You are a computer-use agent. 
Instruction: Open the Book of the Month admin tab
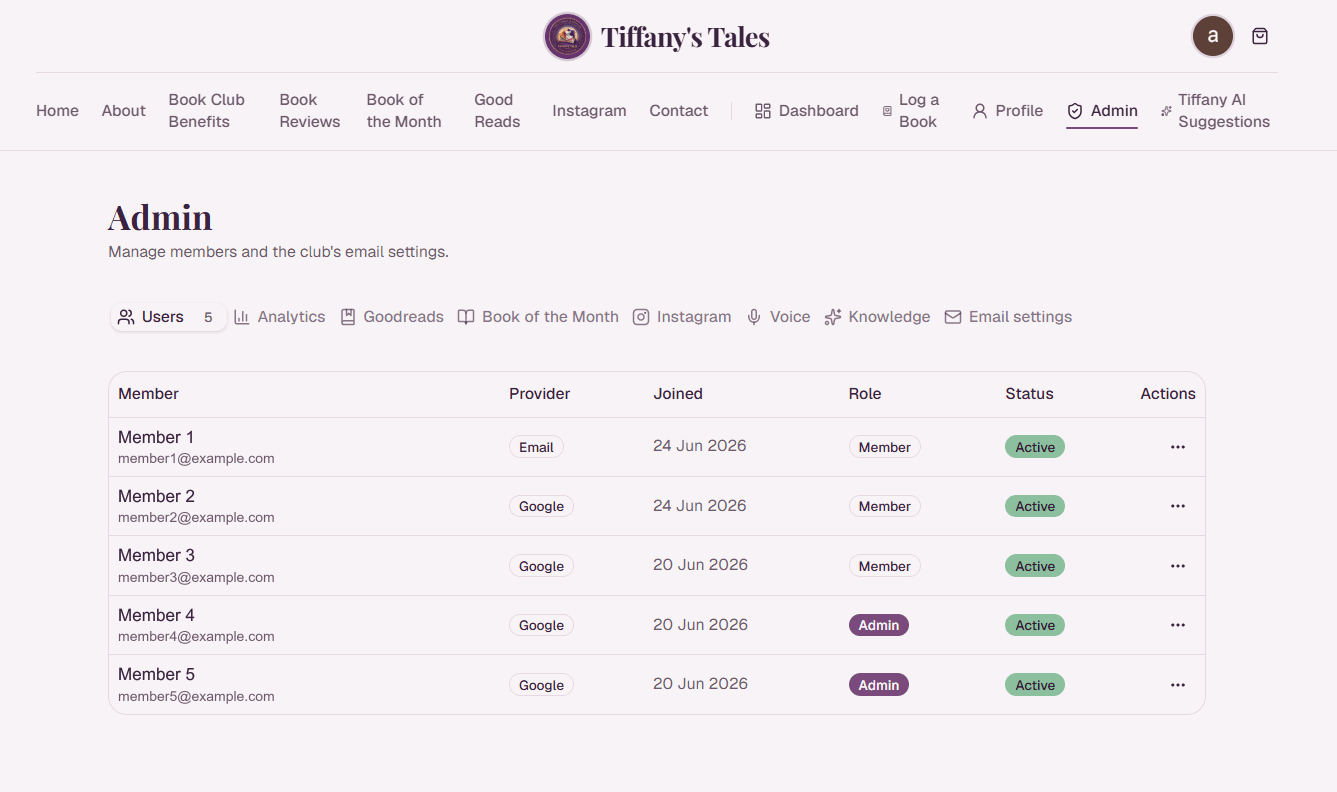[538, 317]
